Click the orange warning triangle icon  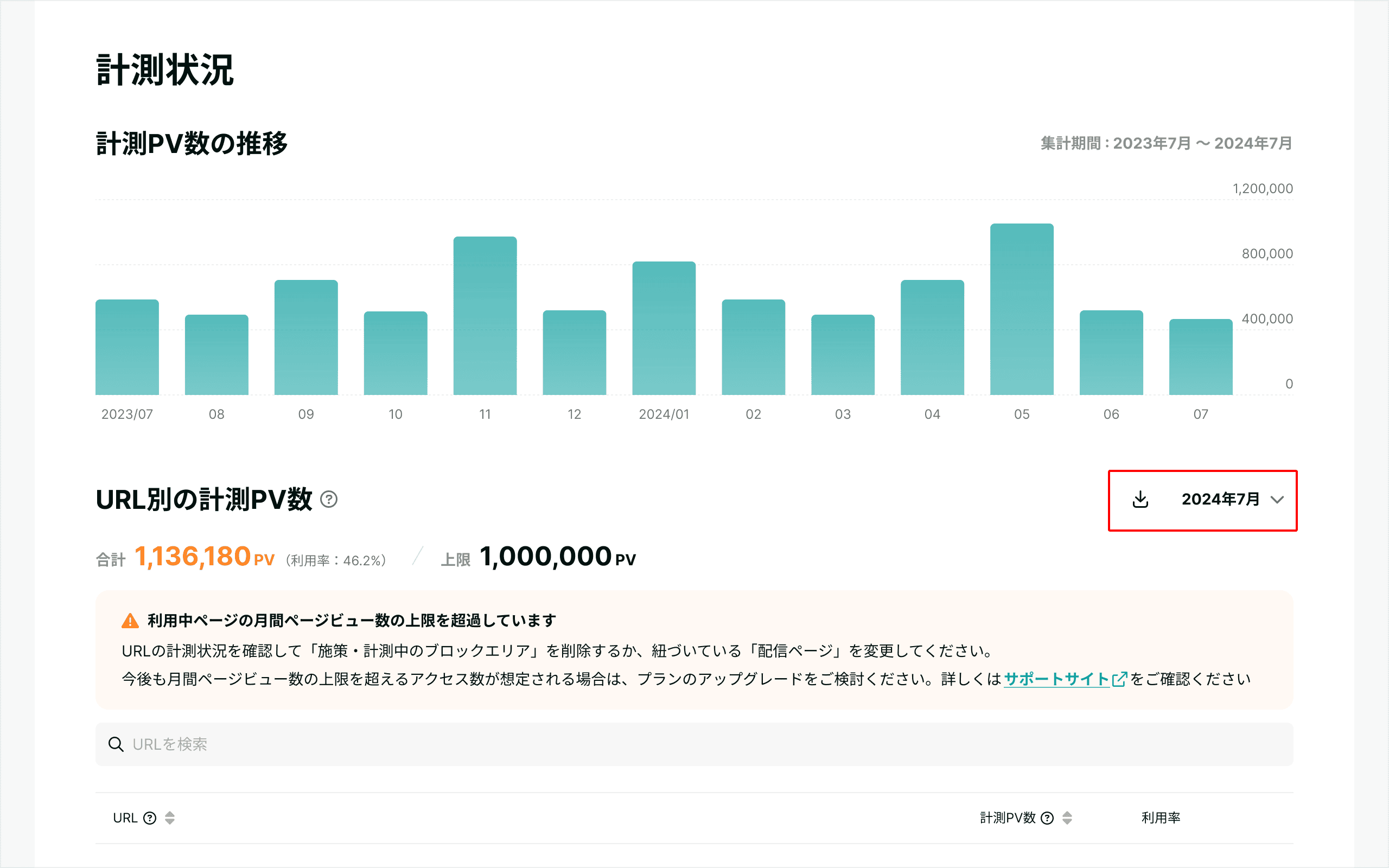pyautogui.click(x=130, y=621)
